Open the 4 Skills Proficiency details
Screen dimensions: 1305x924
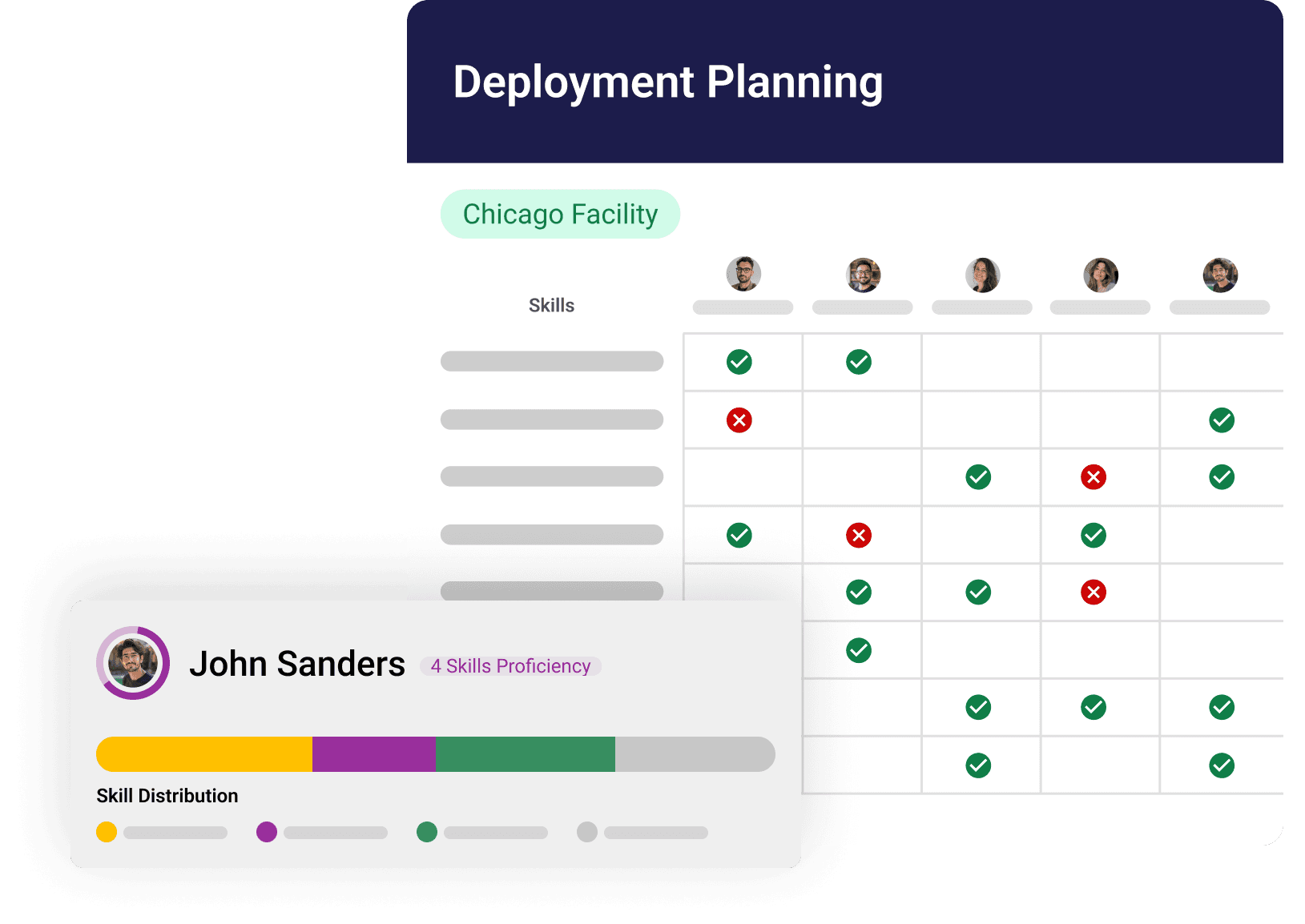(x=510, y=665)
